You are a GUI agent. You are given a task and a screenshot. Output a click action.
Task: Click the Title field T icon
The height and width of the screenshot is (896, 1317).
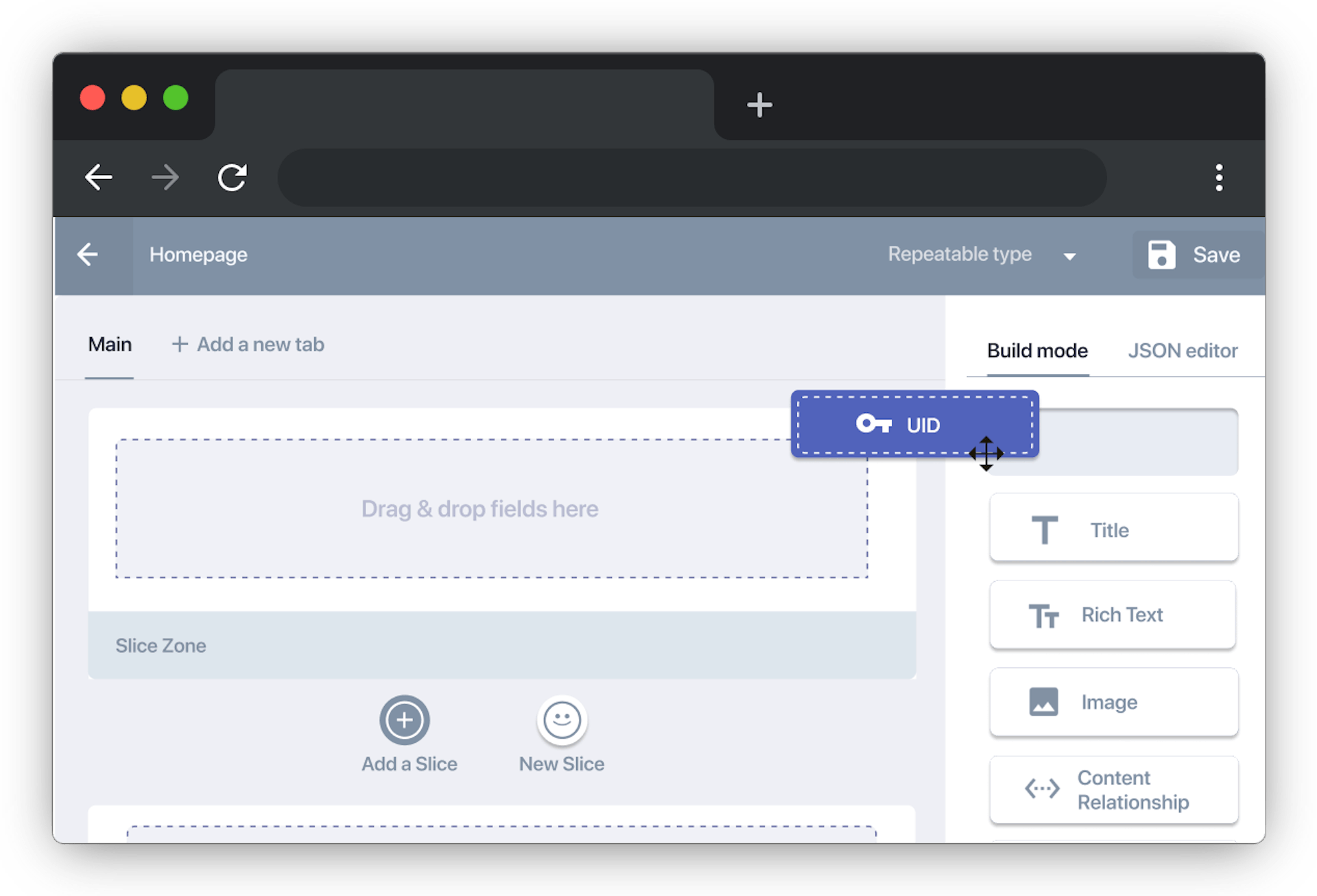click(x=1044, y=530)
